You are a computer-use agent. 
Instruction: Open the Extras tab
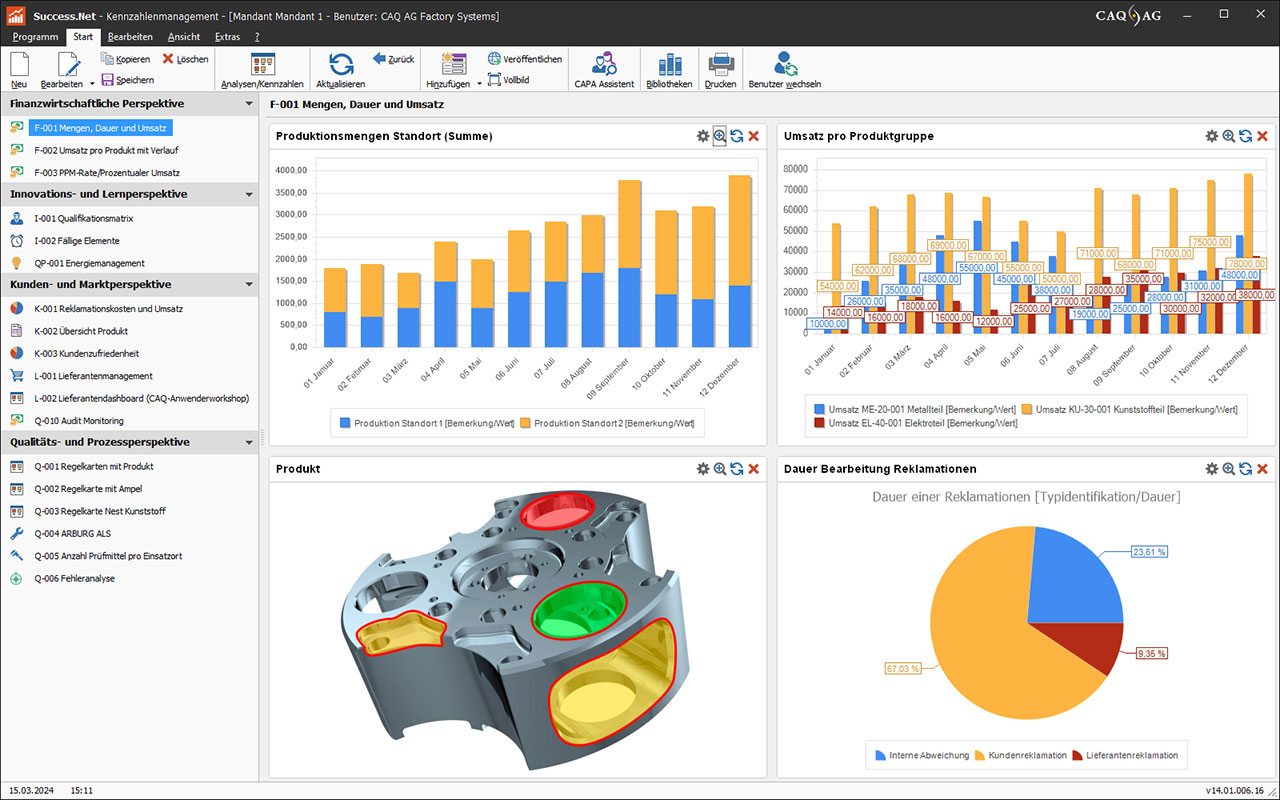227,37
